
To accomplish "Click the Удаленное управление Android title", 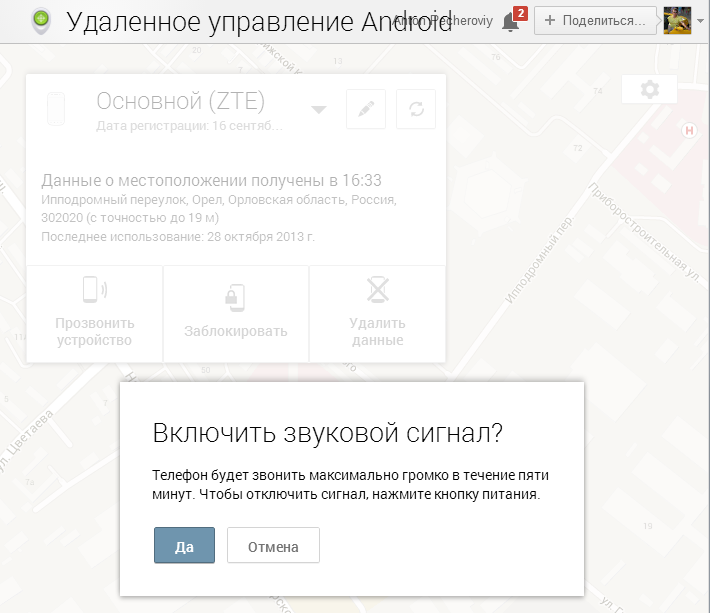I will click(259, 22).
